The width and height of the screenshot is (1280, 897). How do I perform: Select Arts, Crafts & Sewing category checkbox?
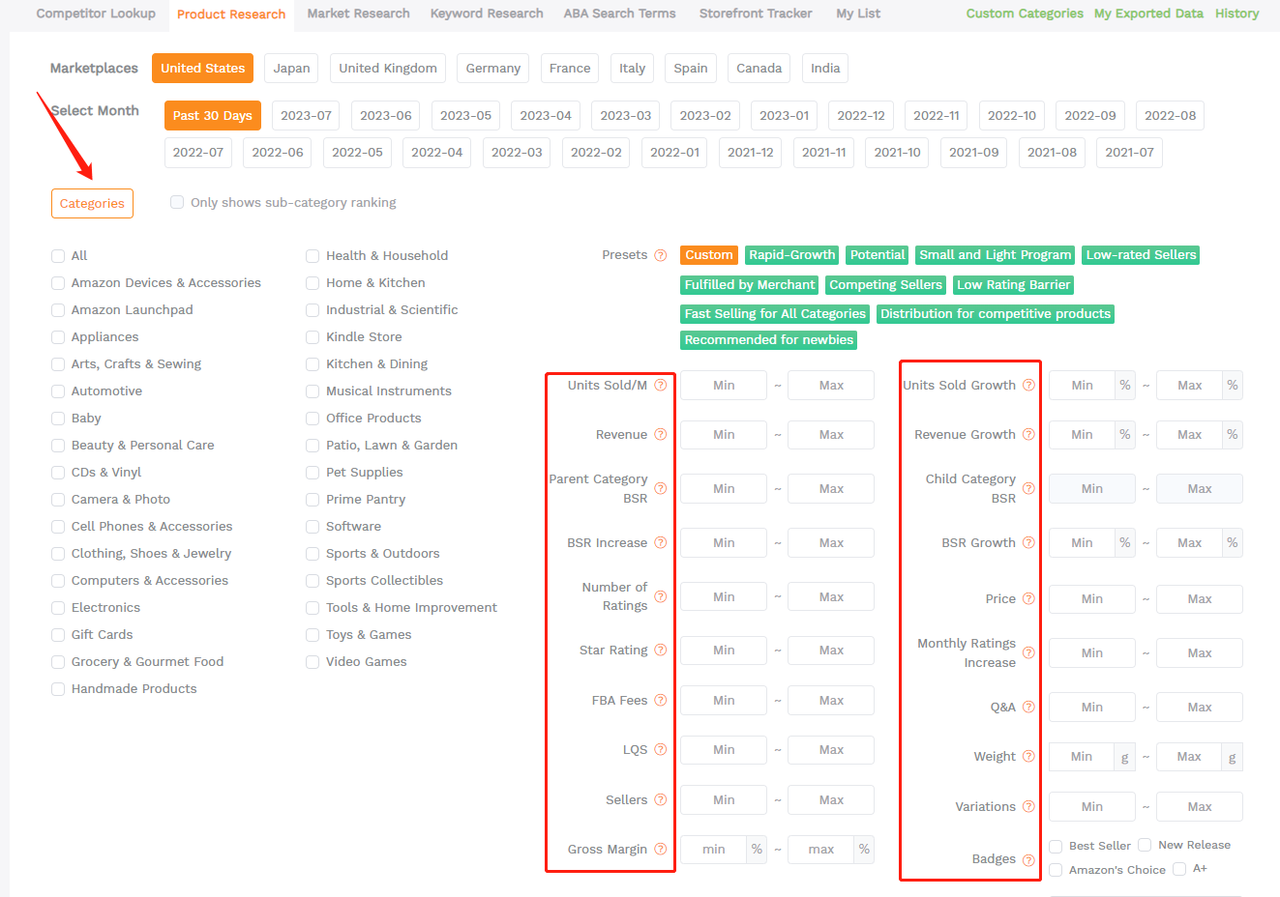[58, 364]
